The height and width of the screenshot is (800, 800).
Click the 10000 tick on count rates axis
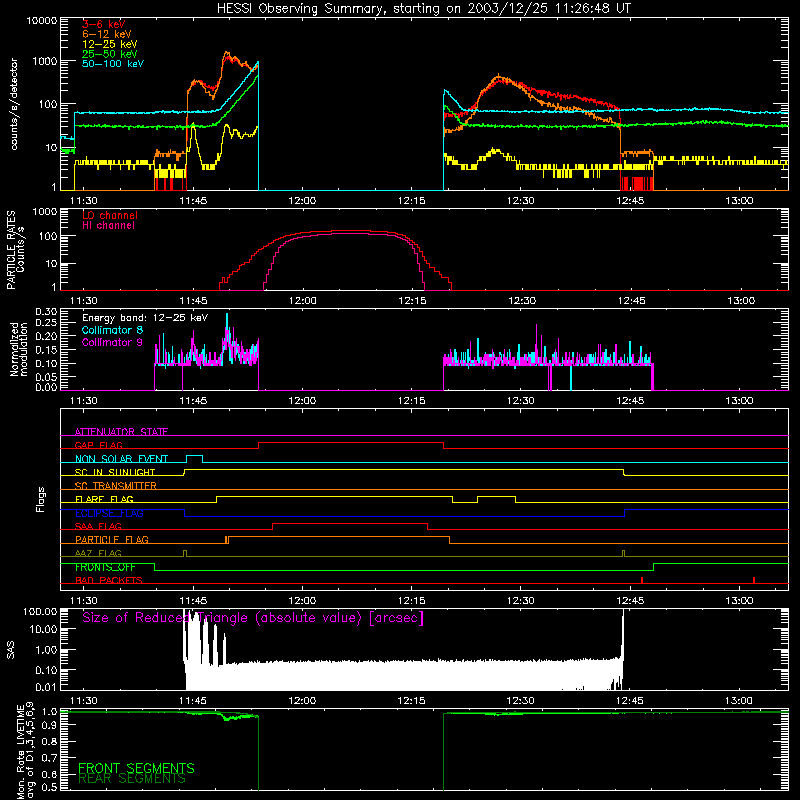[42, 21]
